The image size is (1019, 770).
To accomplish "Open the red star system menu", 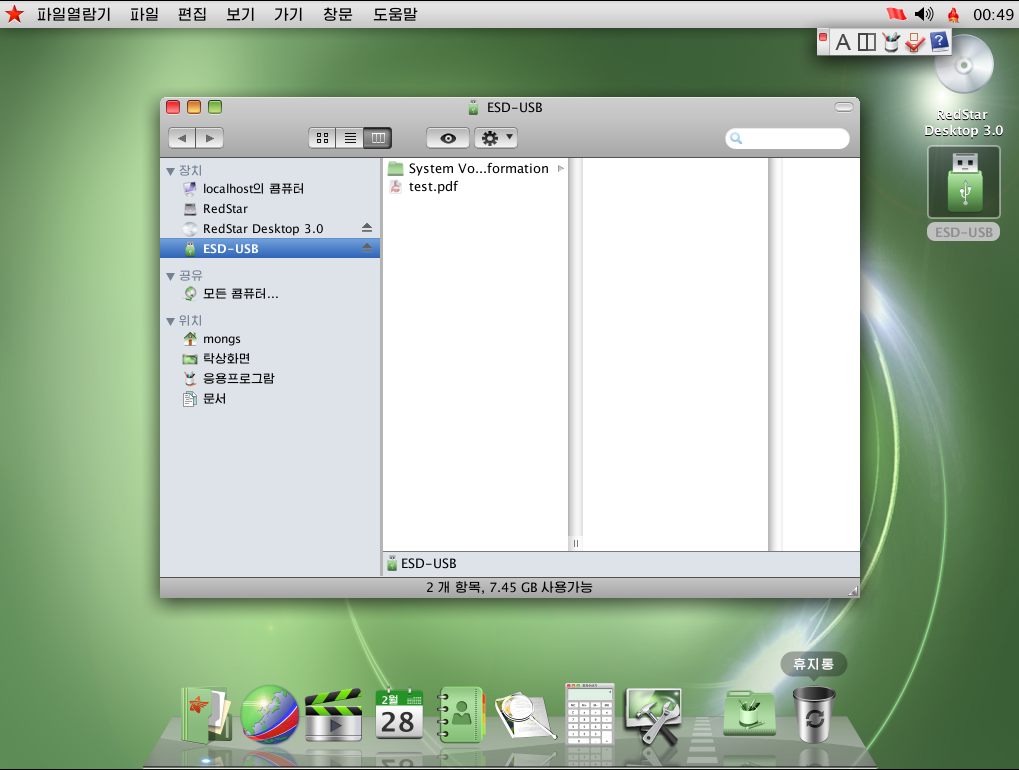I will 14,14.
